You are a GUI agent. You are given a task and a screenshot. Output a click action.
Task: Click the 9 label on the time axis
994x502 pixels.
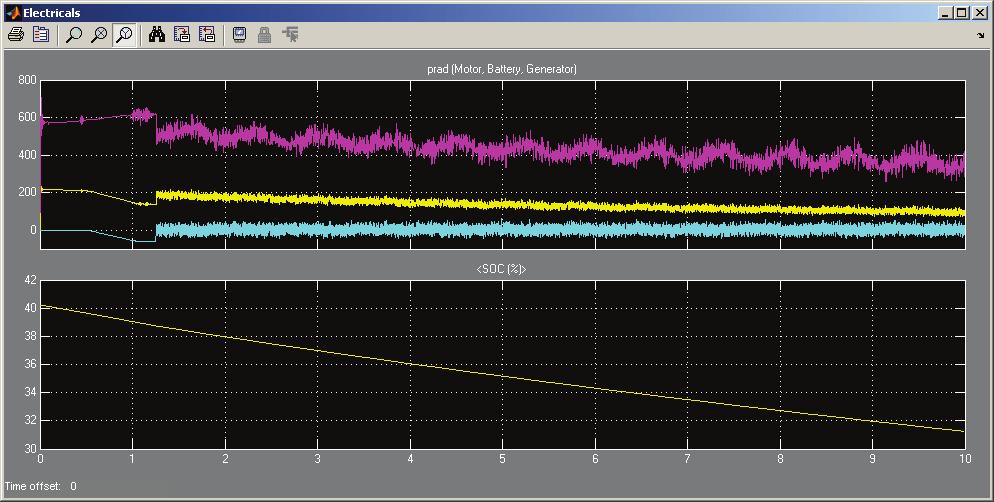[872, 459]
